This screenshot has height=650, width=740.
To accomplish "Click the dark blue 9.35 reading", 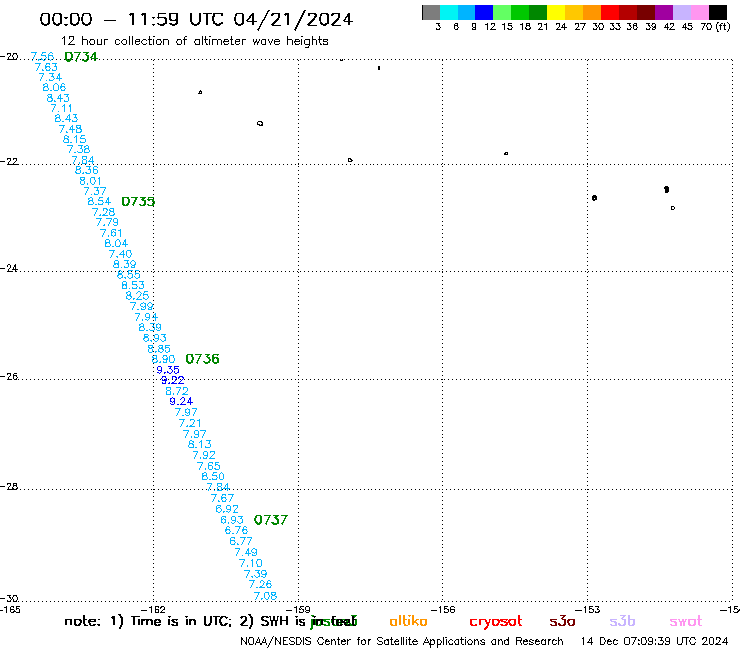I will pyautogui.click(x=168, y=370).
